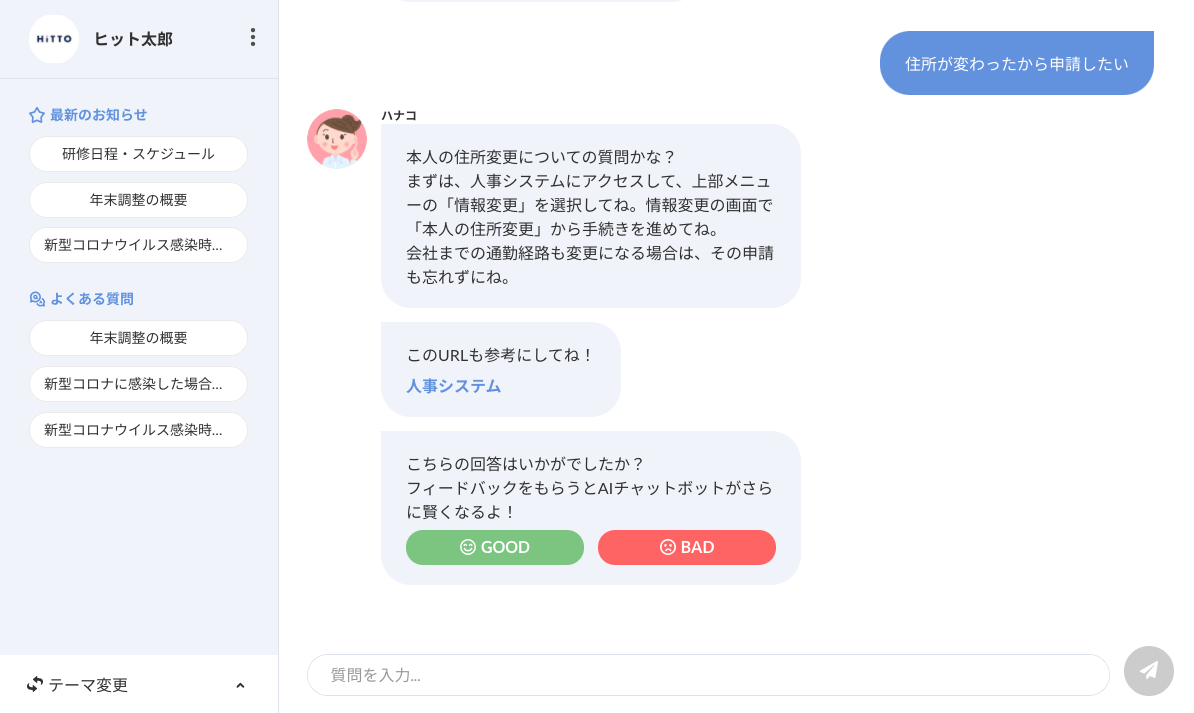1194x713 pixels.
Task: Select 年末調整の概要 under 最新のお知らせ
Action: point(138,200)
